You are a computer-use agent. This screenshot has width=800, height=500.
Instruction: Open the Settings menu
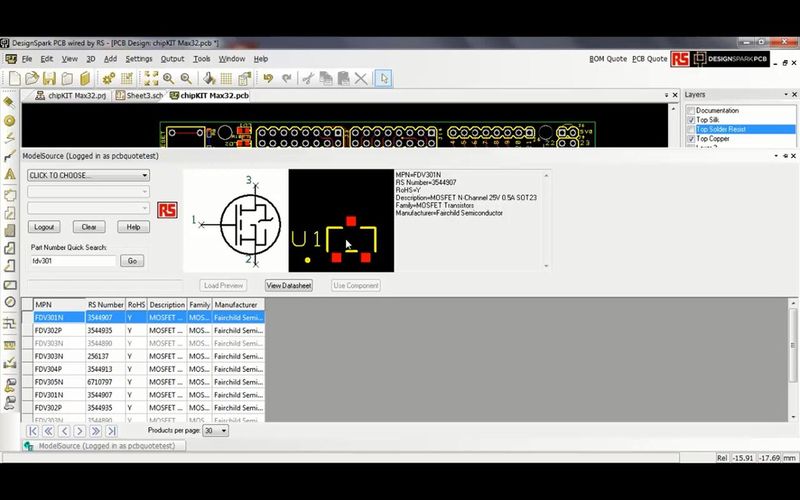(x=139, y=59)
